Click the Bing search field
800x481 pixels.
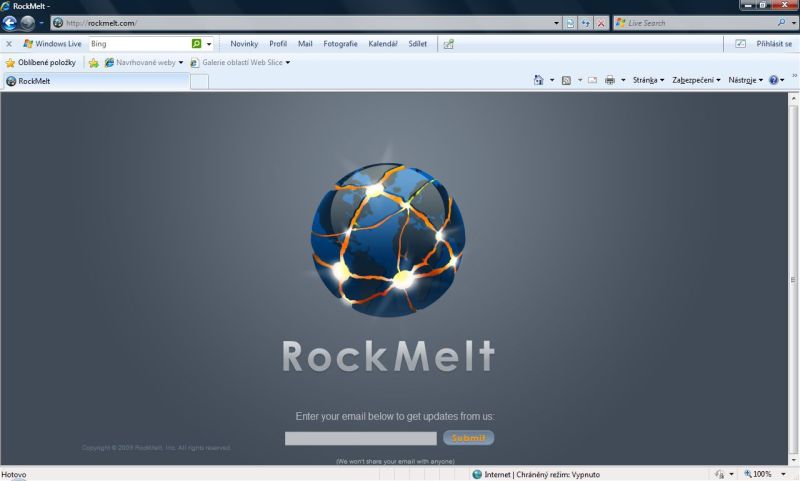(140, 44)
